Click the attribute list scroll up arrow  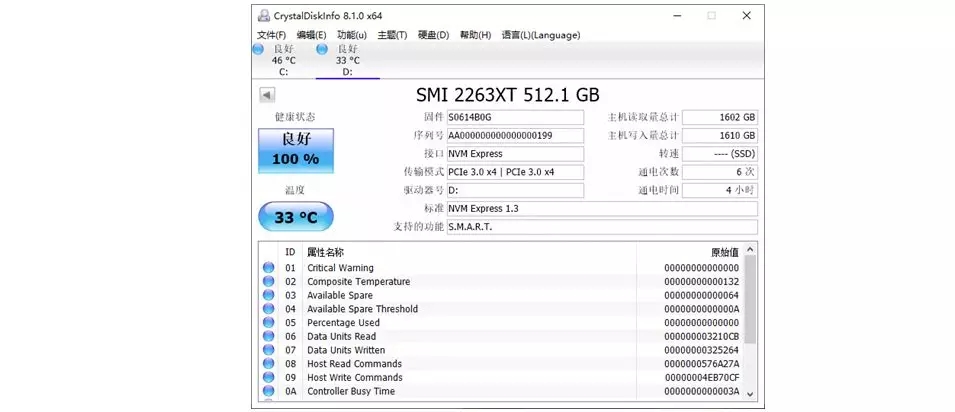point(750,249)
